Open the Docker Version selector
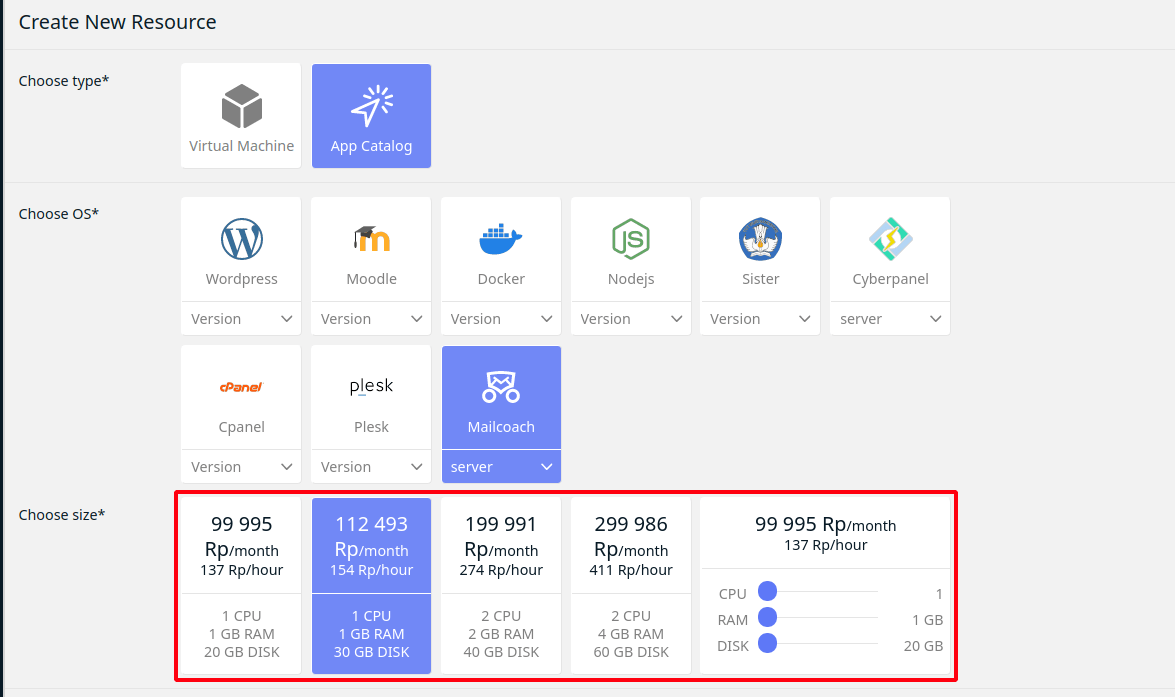 click(500, 318)
